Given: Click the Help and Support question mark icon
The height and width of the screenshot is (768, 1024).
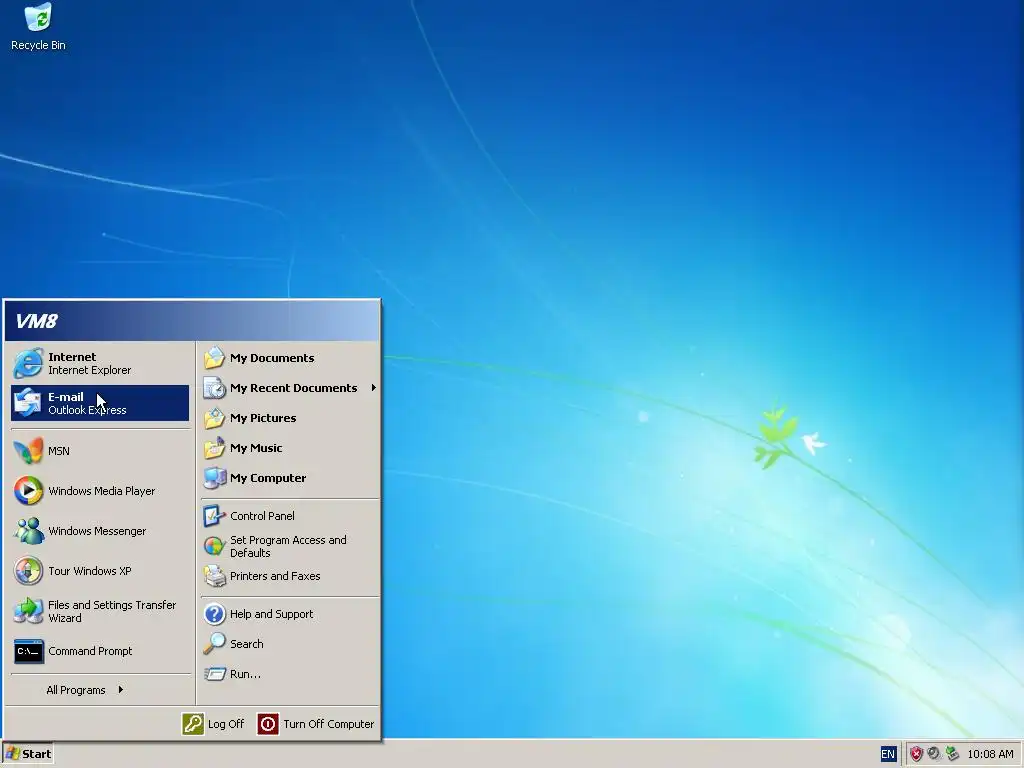Looking at the screenshot, I should pyautogui.click(x=214, y=614).
